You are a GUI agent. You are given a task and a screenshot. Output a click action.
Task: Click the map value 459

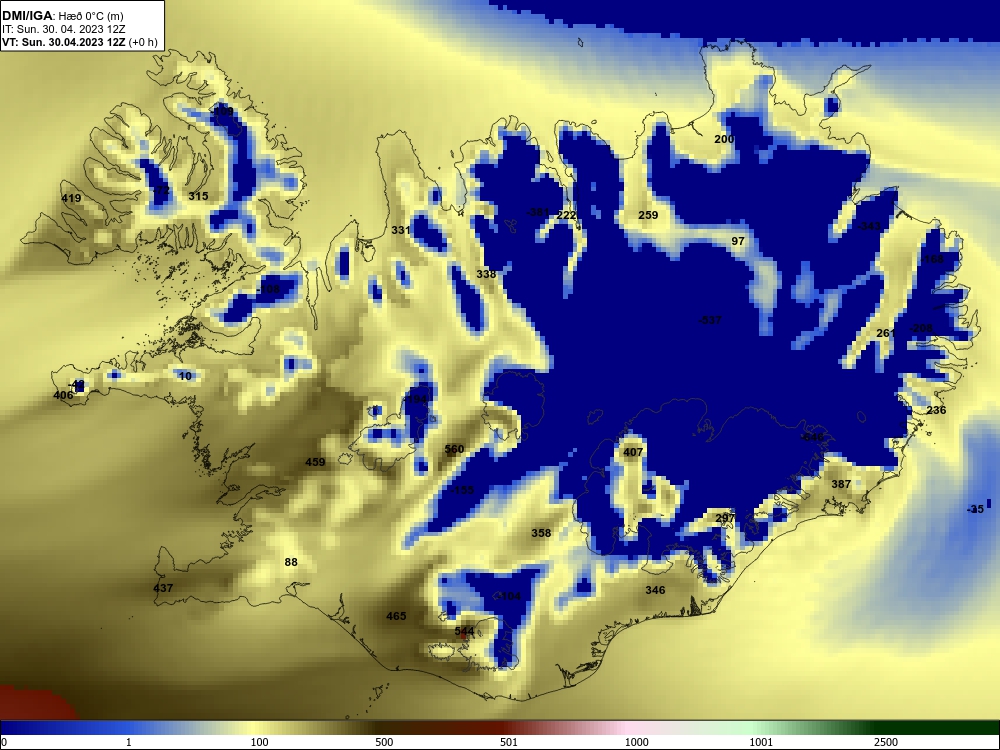point(315,462)
